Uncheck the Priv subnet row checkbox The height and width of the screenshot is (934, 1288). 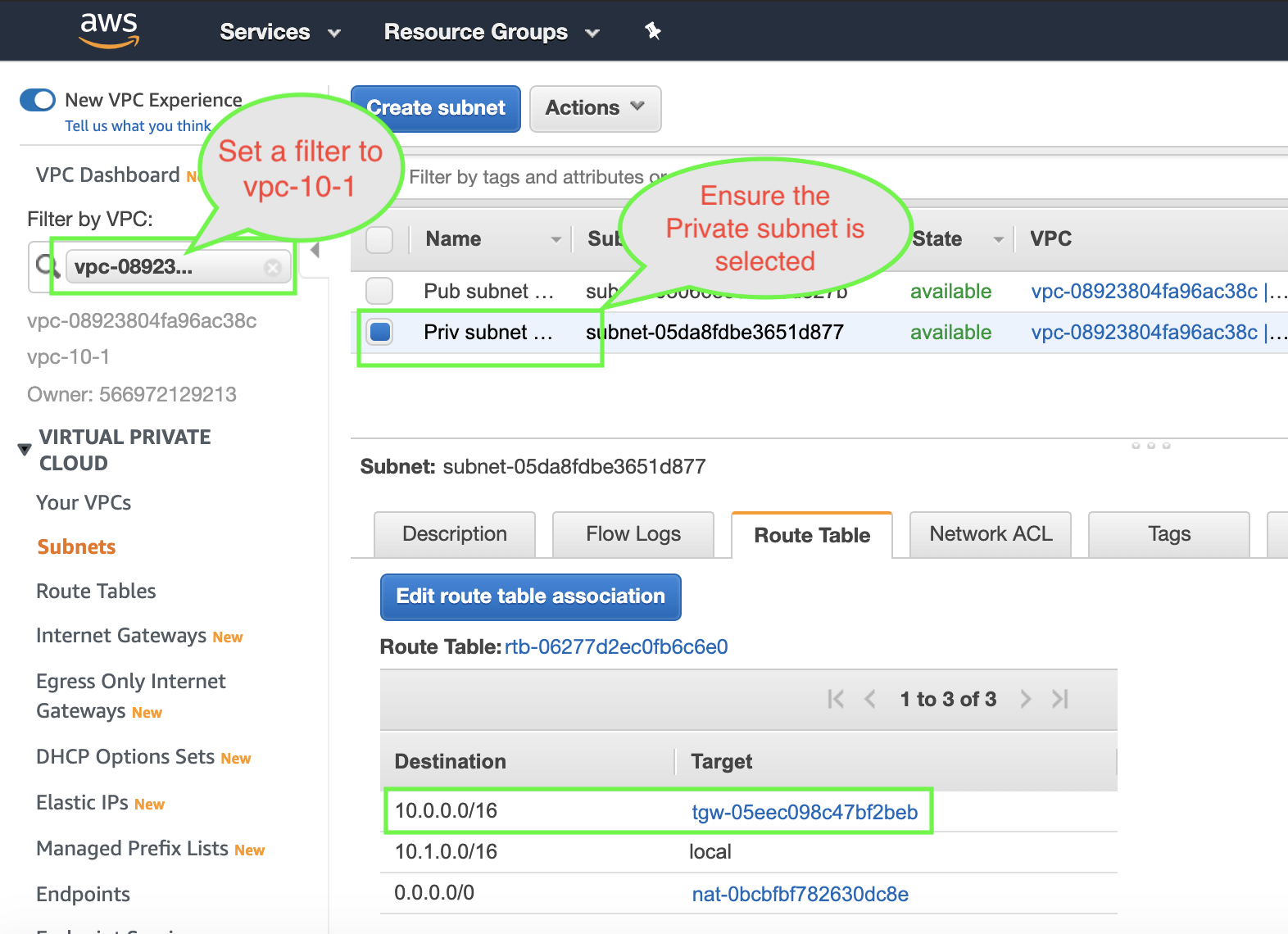(x=379, y=332)
